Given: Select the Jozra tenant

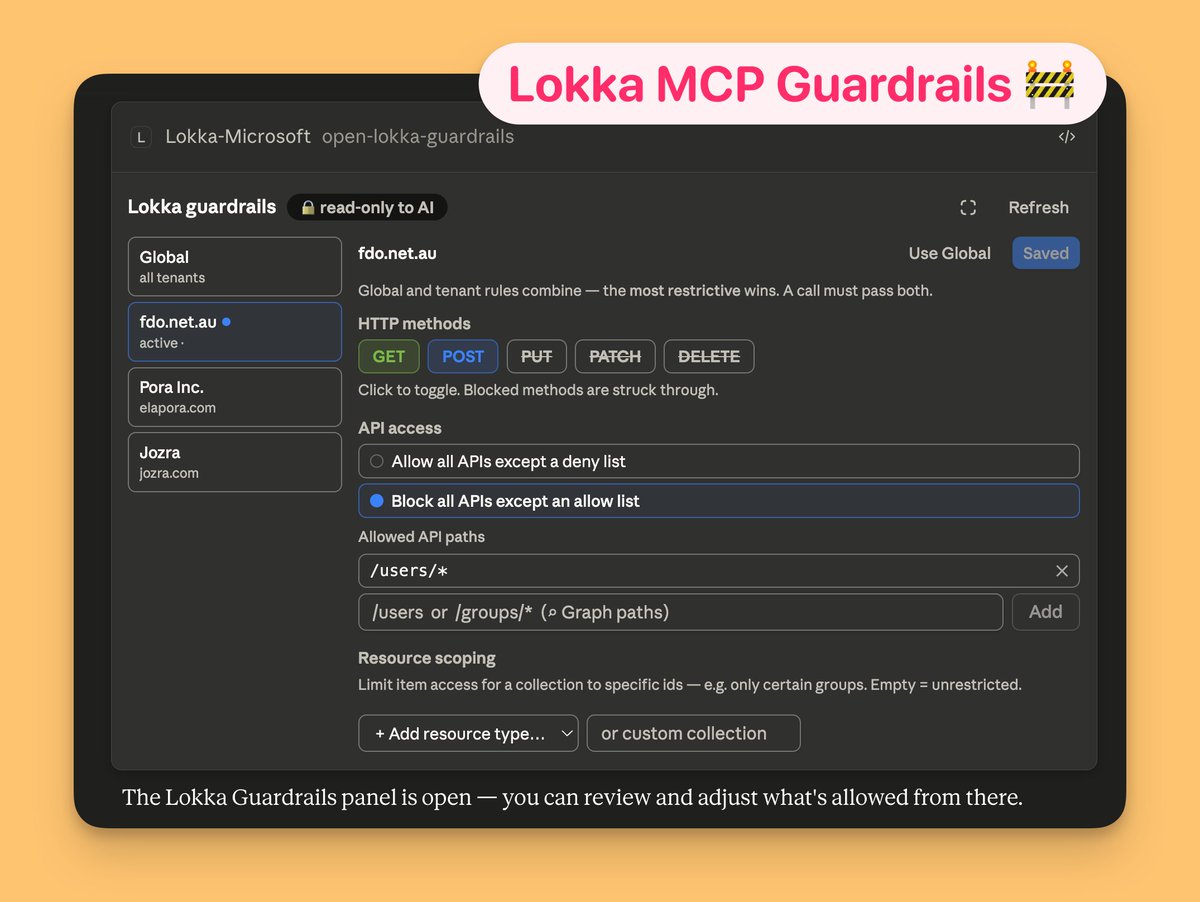Looking at the screenshot, I should 235,462.
